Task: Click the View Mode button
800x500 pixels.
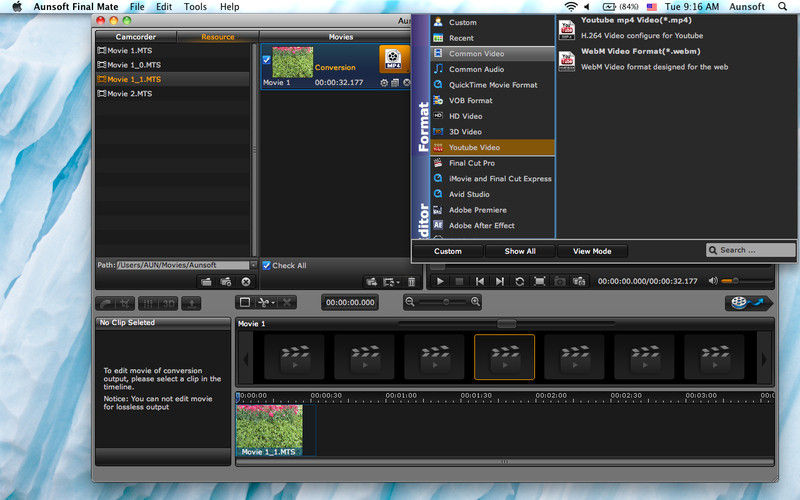Action: (x=592, y=251)
